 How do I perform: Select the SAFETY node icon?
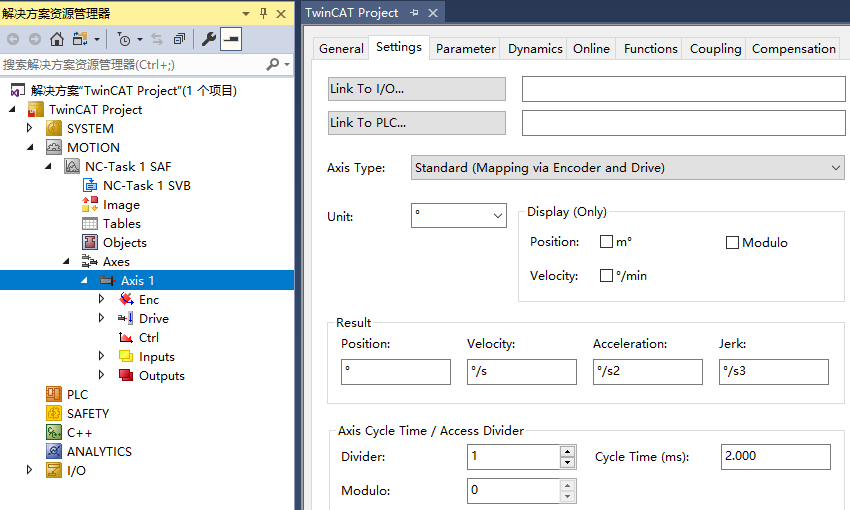(x=54, y=413)
